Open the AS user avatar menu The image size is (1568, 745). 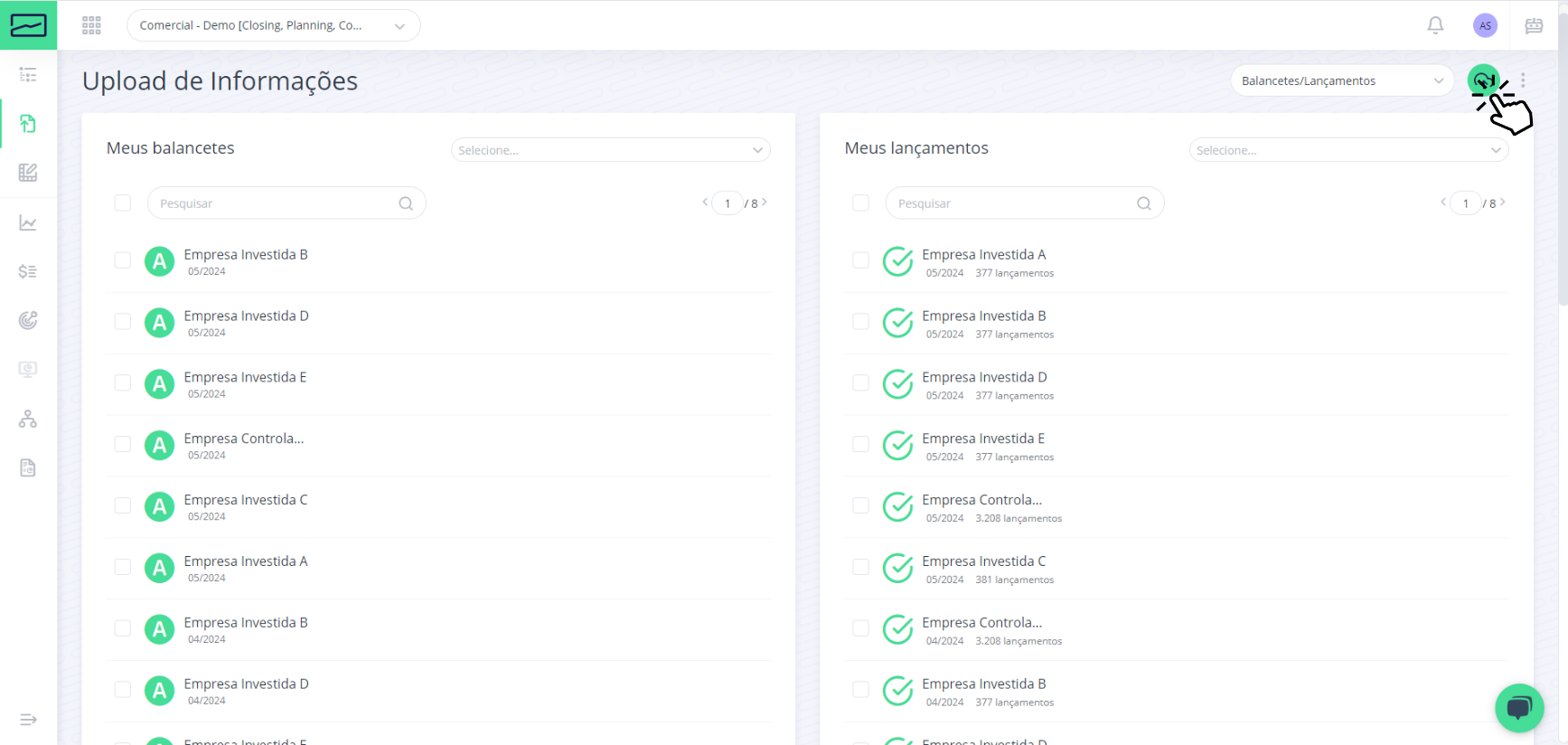tap(1485, 25)
